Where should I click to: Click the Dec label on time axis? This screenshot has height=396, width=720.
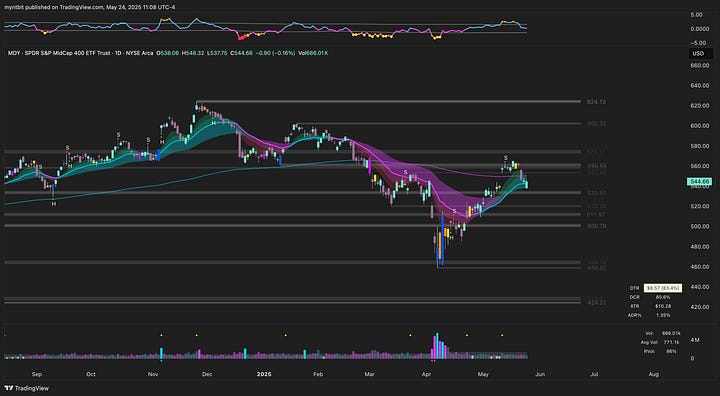(207, 374)
